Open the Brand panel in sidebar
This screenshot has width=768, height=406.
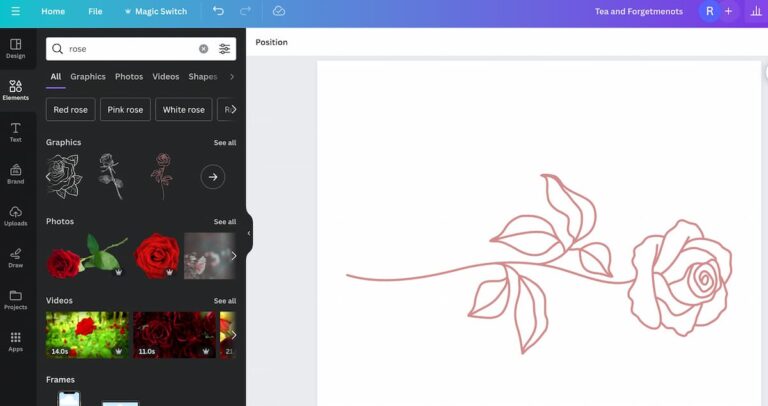(x=15, y=174)
